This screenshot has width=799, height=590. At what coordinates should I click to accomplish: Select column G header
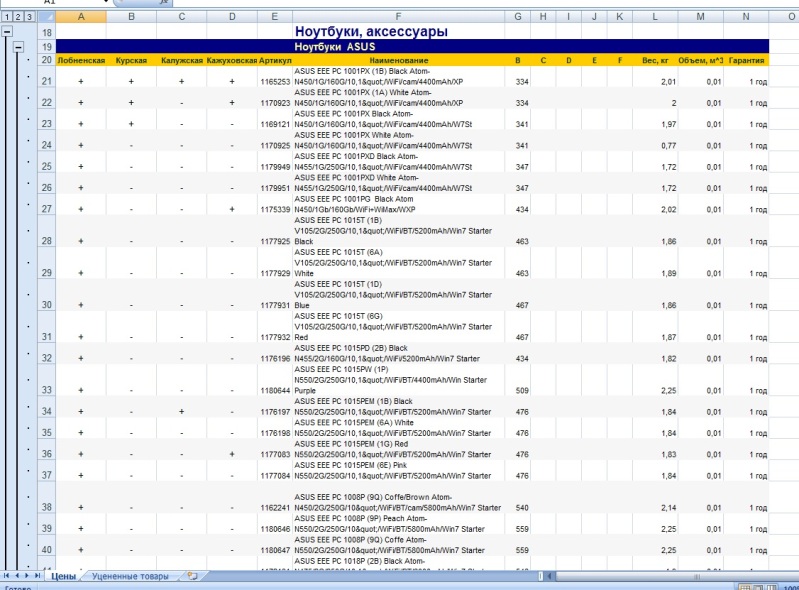pyautogui.click(x=518, y=17)
